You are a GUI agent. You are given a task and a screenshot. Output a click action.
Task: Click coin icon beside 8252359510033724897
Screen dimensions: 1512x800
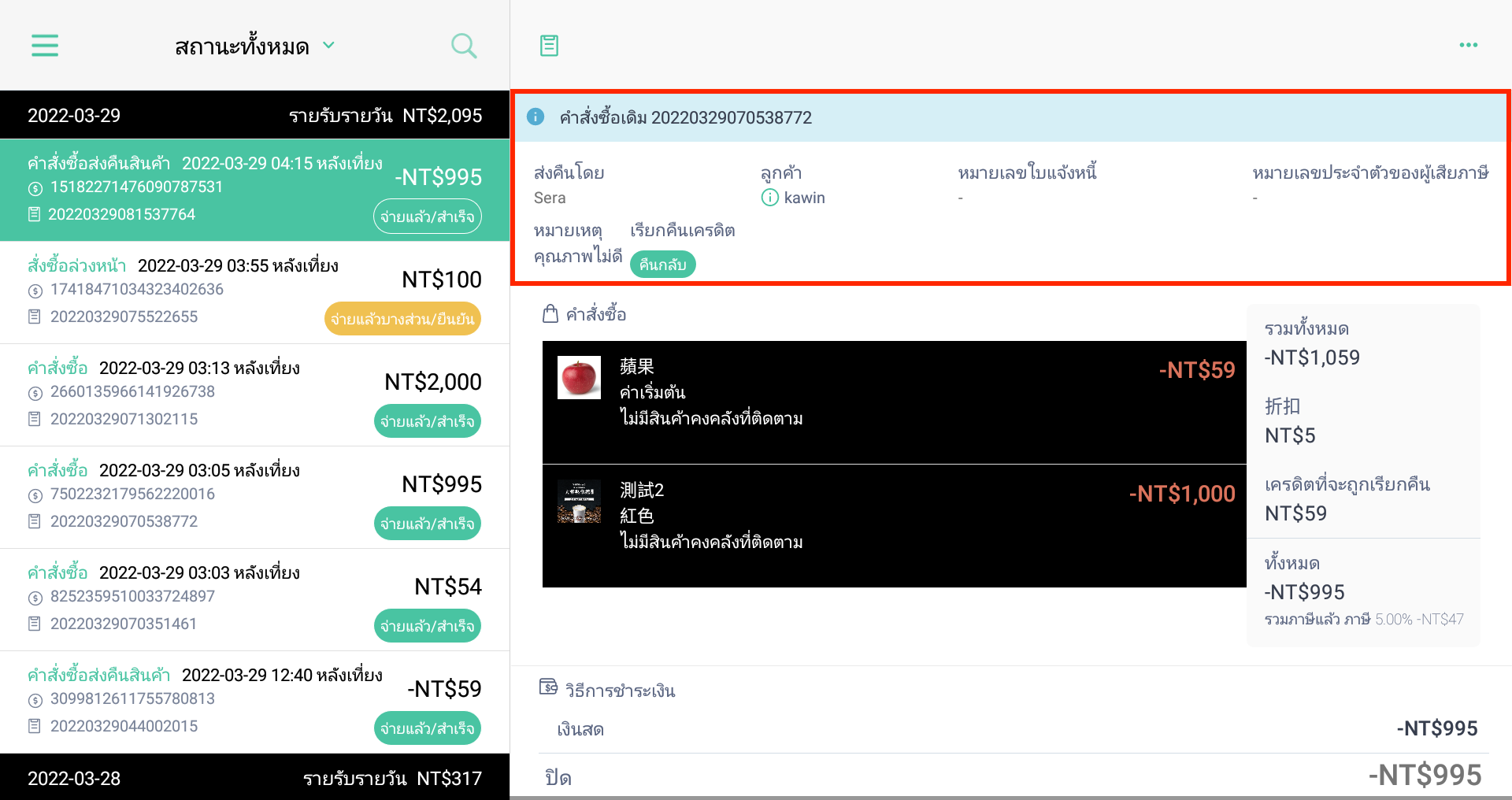pos(35,598)
